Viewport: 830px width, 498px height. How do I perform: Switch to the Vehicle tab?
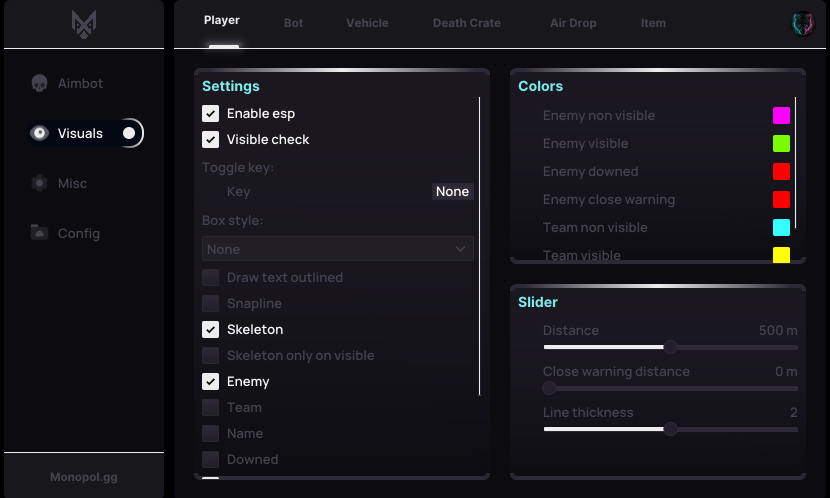click(367, 23)
